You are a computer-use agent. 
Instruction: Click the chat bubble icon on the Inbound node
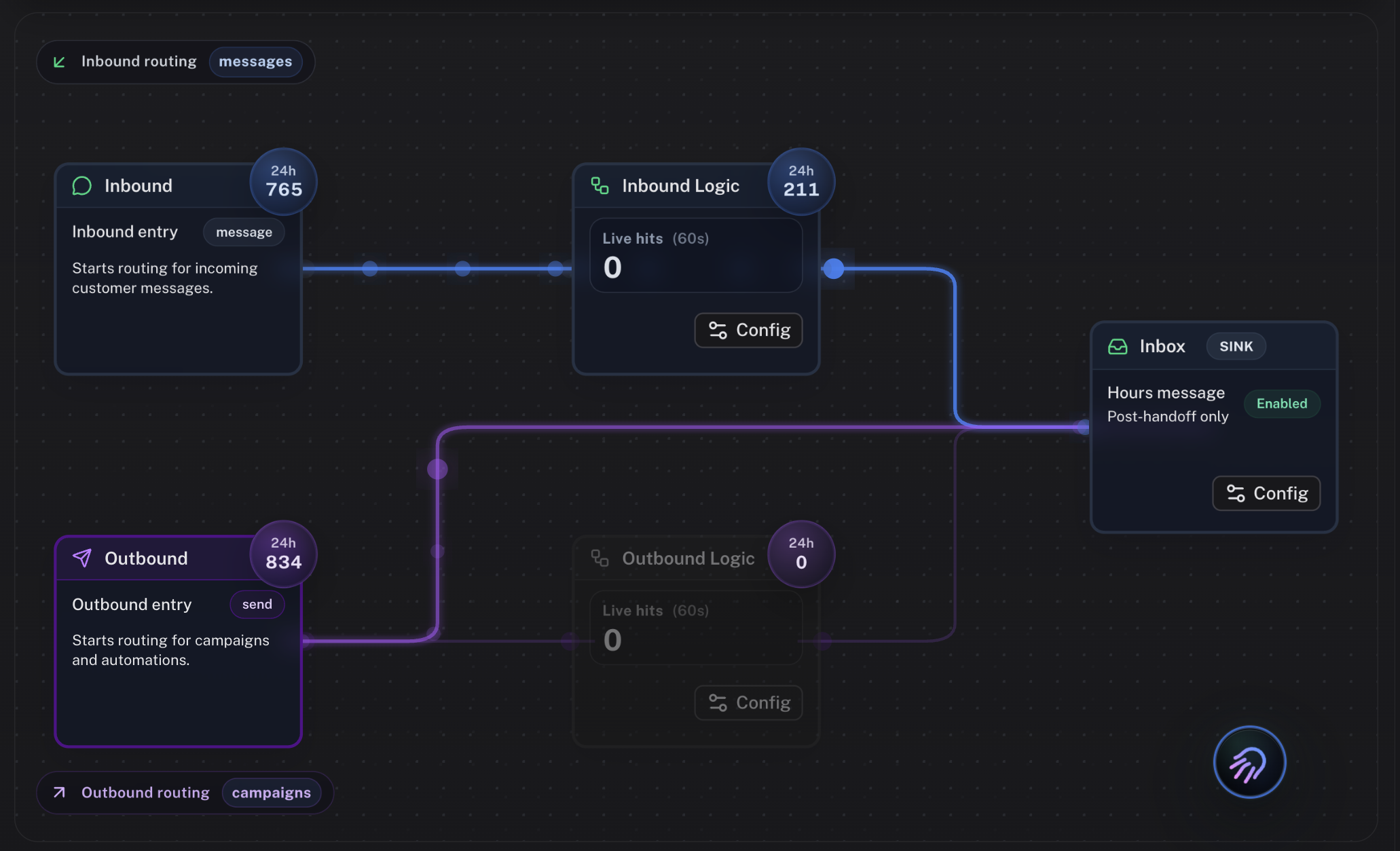(81, 185)
